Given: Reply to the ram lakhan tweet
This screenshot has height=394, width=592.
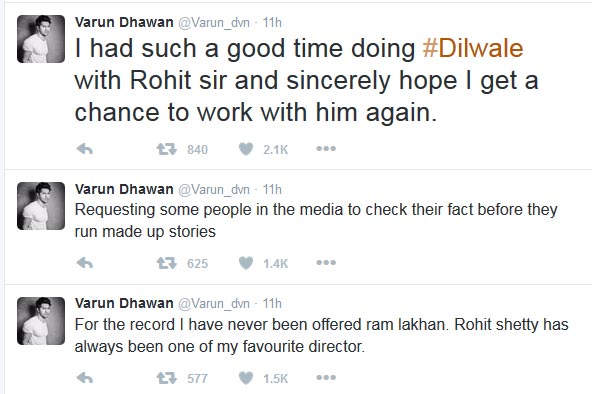Looking at the screenshot, I should click(x=85, y=378).
